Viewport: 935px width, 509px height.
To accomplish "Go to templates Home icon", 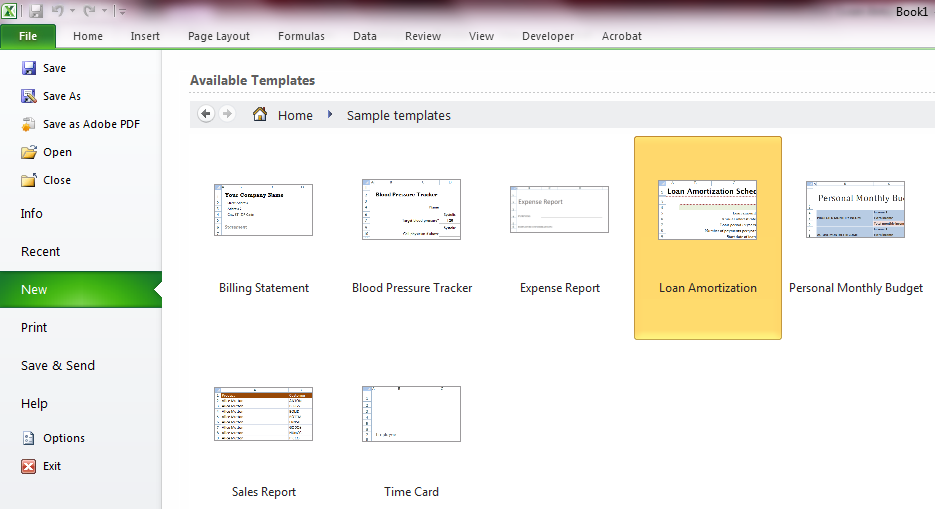I will coord(260,115).
